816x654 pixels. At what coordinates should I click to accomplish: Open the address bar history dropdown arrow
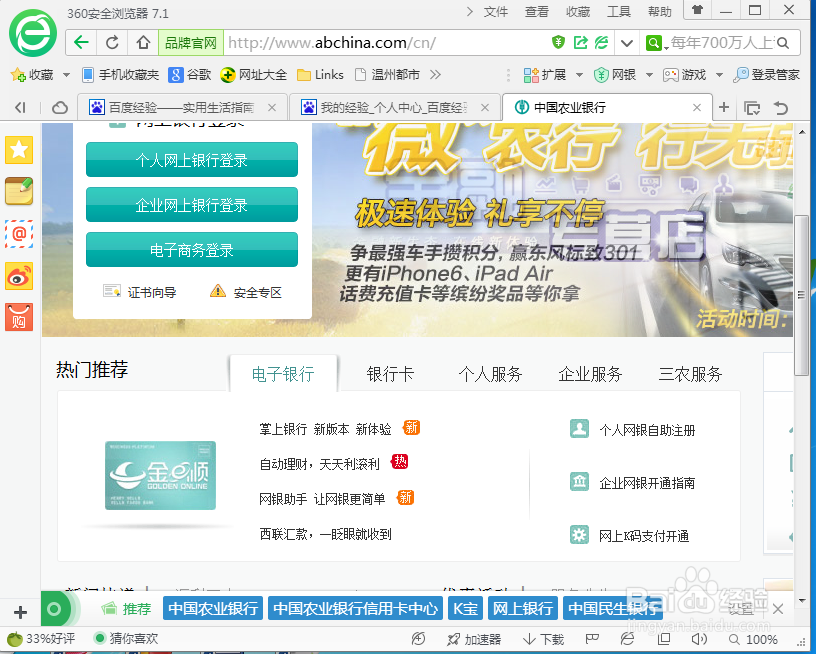(627, 43)
